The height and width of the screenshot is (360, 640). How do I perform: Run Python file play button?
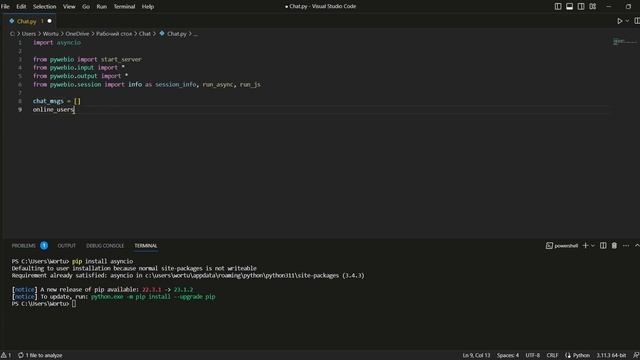[620, 21]
